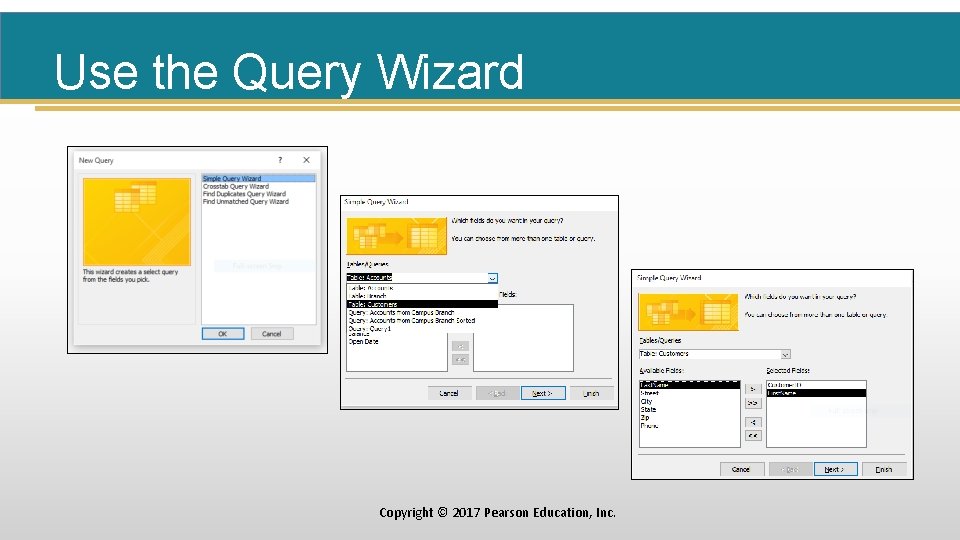Image resolution: width=960 pixels, height=540 pixels.
Task: Click the remove field < button in right wizard
Action: pyautogui.click(x=753, y=422)
